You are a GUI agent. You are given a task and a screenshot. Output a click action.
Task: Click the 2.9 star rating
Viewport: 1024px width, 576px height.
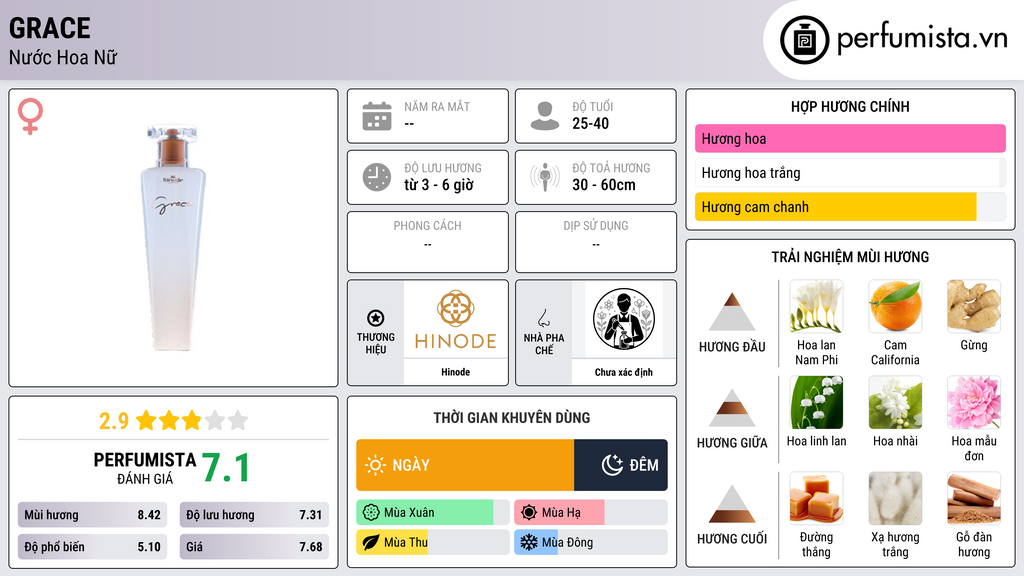173,420
